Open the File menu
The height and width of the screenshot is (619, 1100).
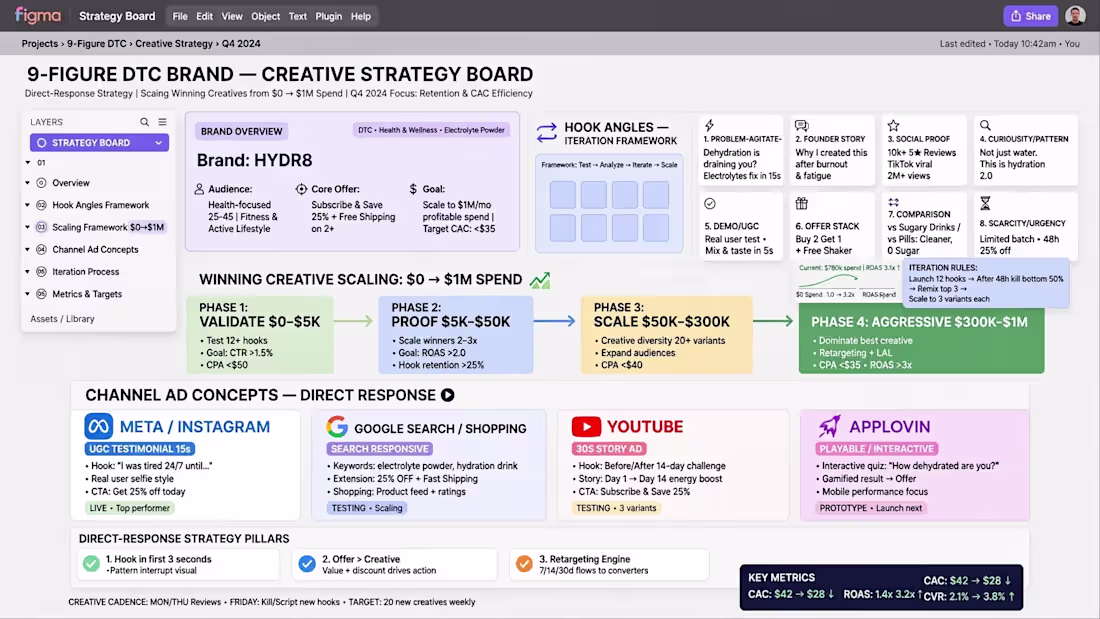tap(180, 16)
